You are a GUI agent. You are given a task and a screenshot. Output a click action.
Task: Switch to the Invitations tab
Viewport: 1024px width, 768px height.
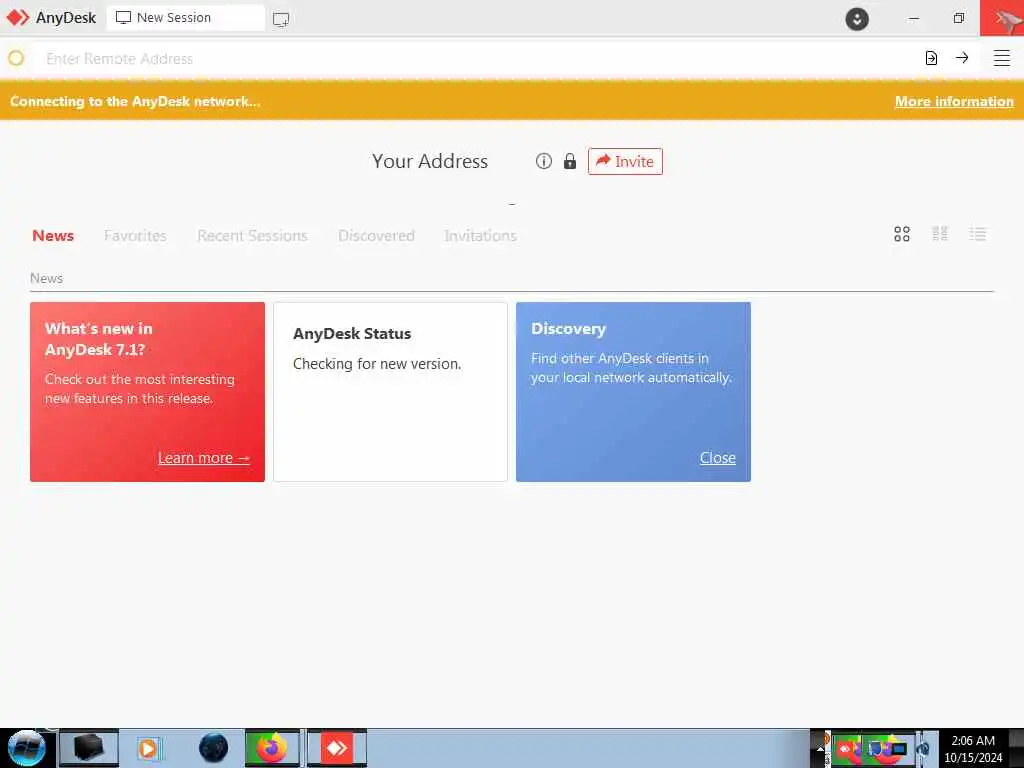481,235
